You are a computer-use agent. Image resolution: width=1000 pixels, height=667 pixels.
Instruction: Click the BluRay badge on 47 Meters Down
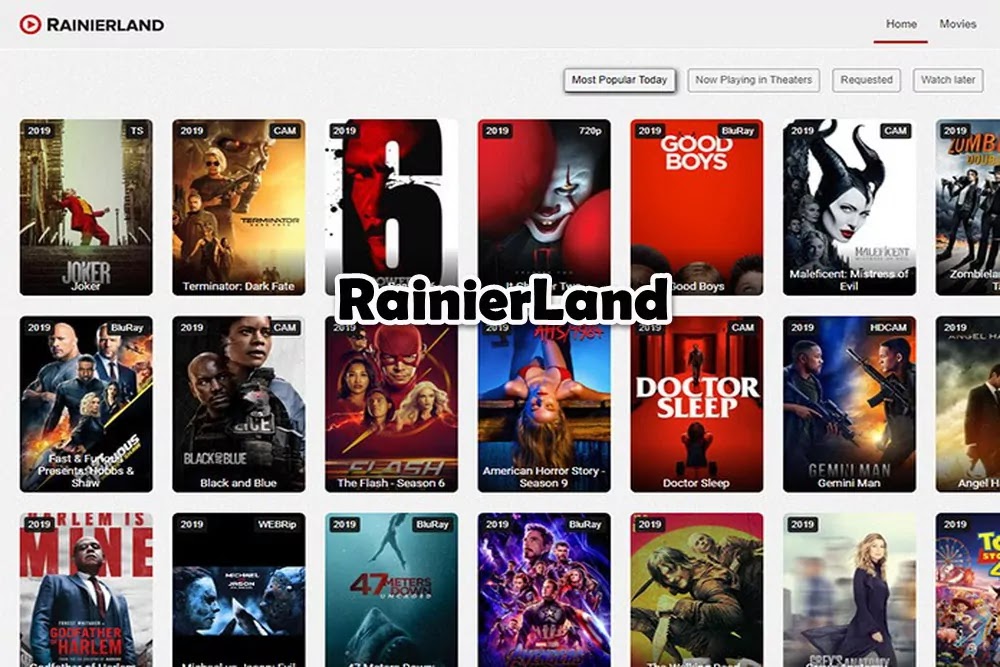click(x=432, y=524)
